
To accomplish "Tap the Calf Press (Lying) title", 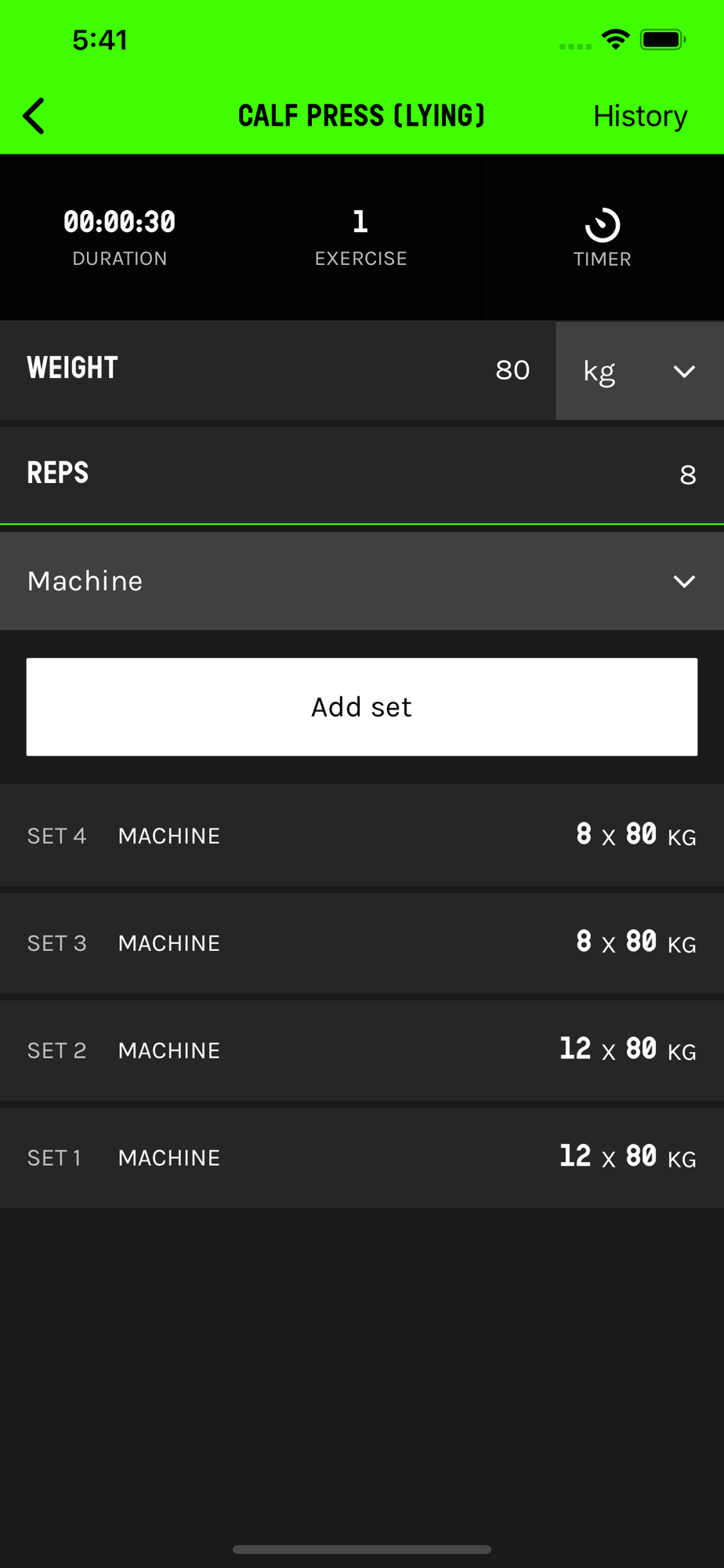I will tap(362, 116).
